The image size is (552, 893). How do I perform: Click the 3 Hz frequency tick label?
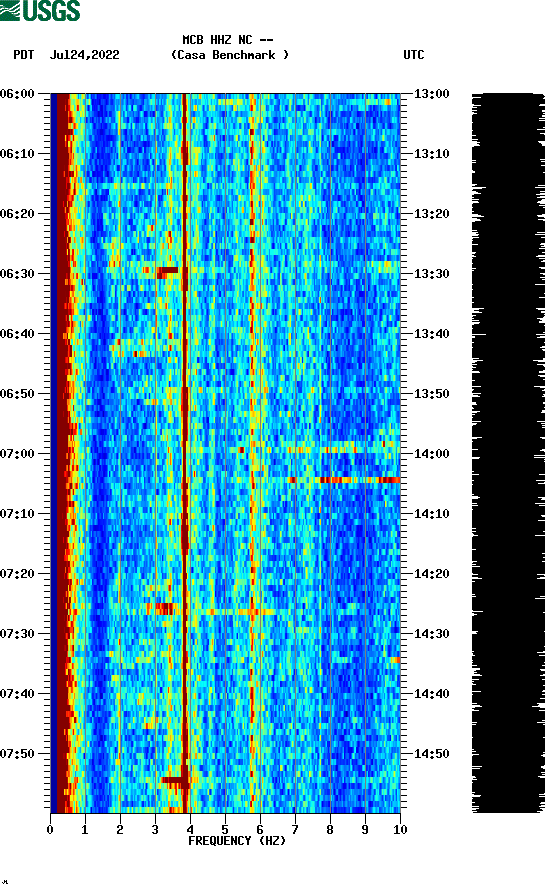[155, 830]
